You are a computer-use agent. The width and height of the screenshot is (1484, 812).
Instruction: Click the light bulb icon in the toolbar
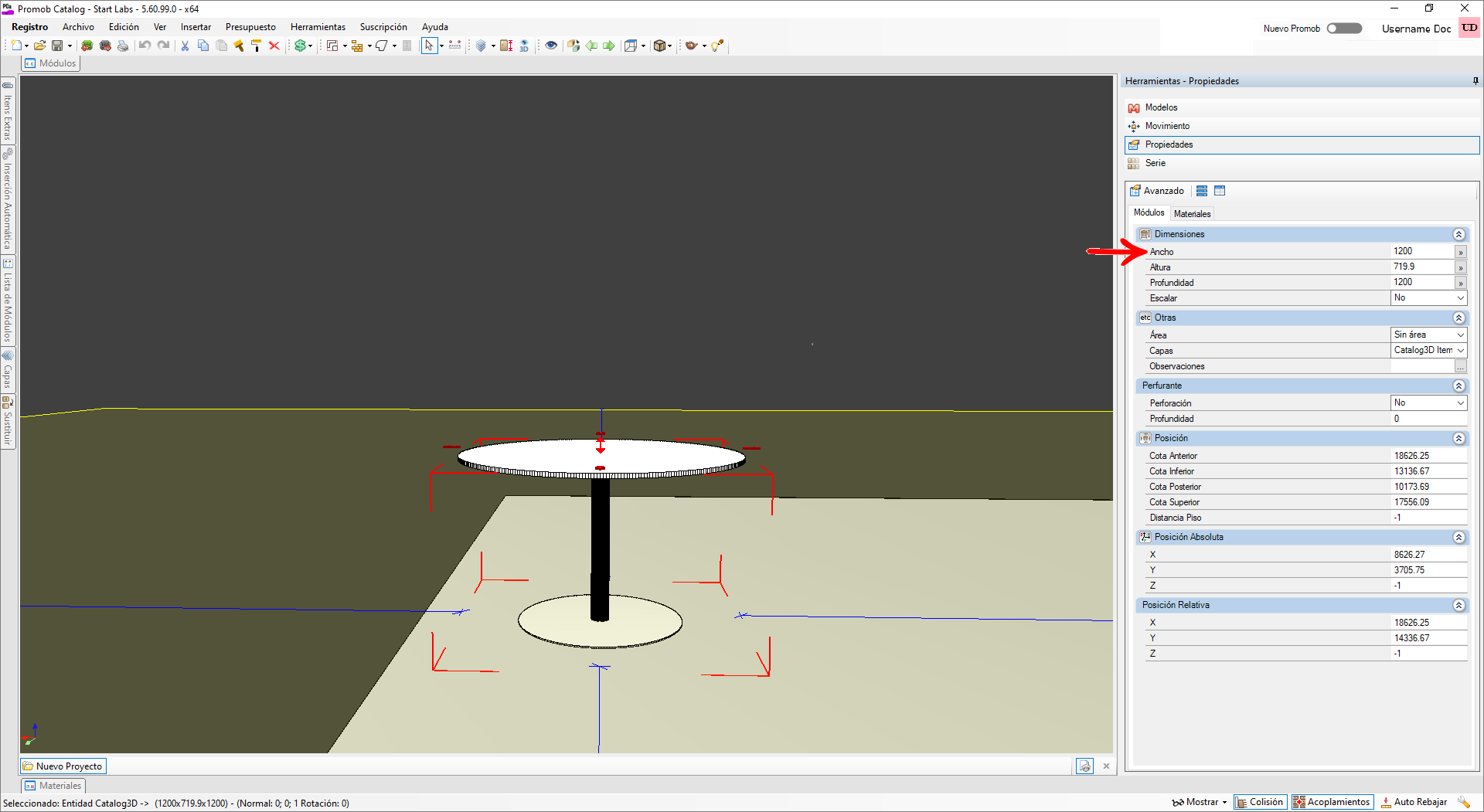coord(717,46)
